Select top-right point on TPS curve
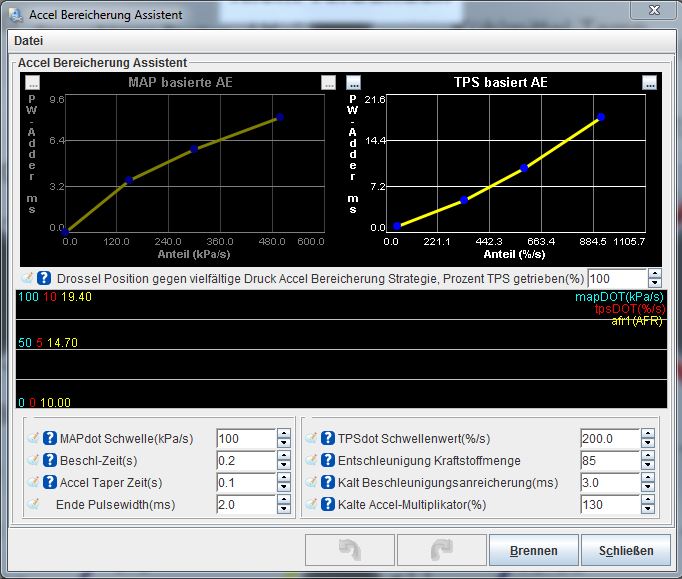682x579 pixels. pyautogui.click(x=601, y=117)
